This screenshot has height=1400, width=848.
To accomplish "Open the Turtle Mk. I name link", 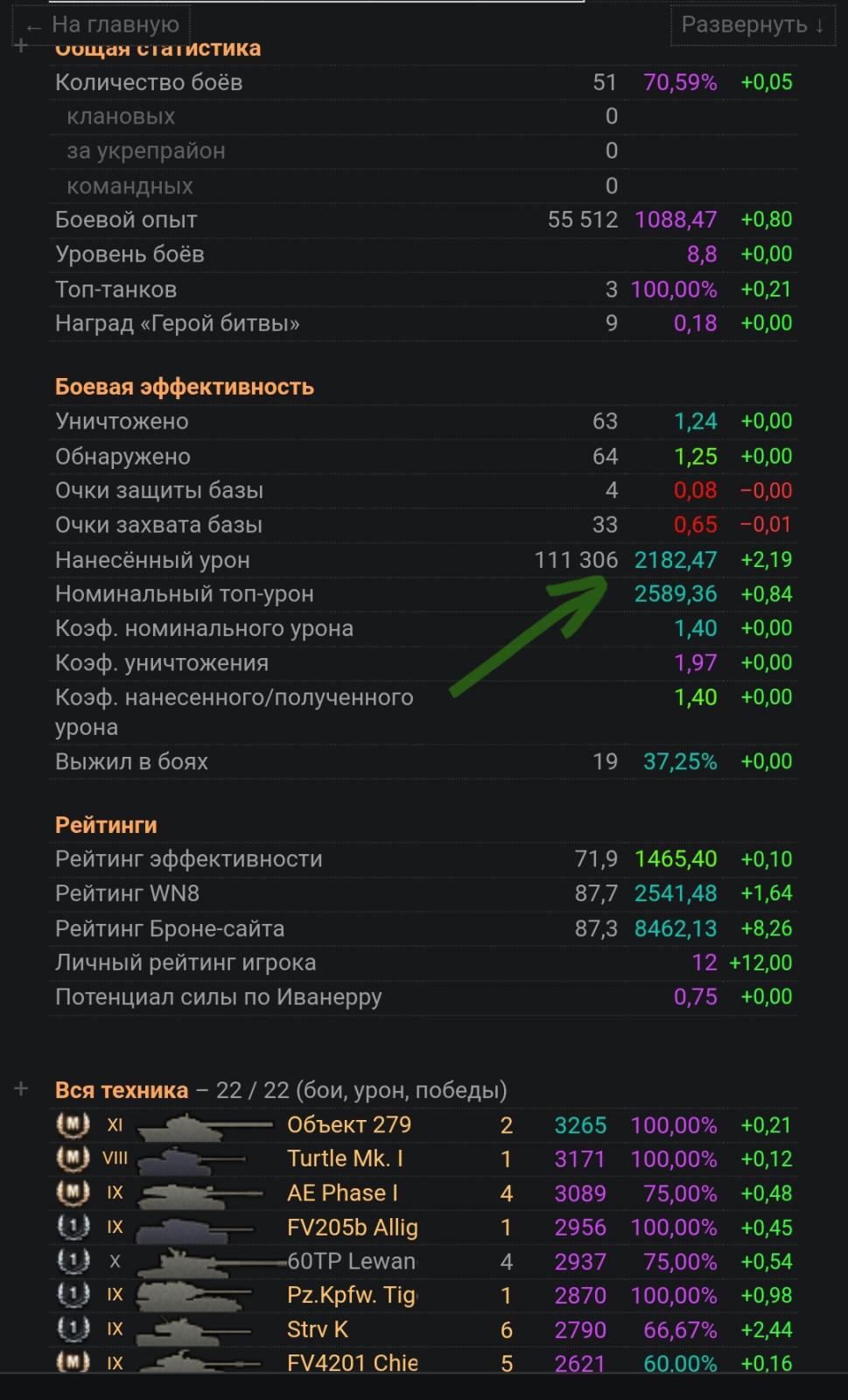I will pyautogui.click(x=345, y=1158).
